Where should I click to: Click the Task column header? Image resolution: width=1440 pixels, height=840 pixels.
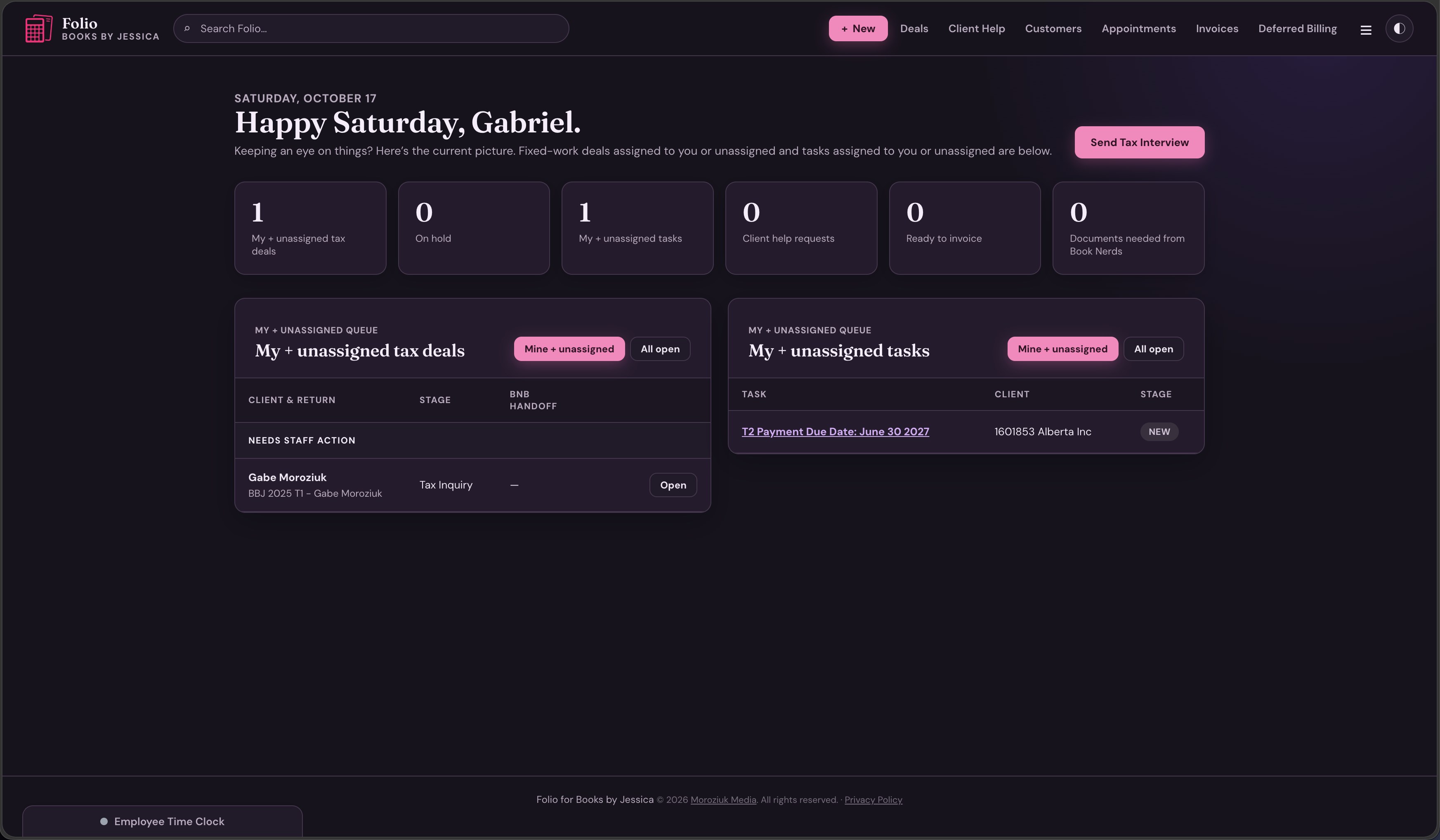tap(754, 394)
